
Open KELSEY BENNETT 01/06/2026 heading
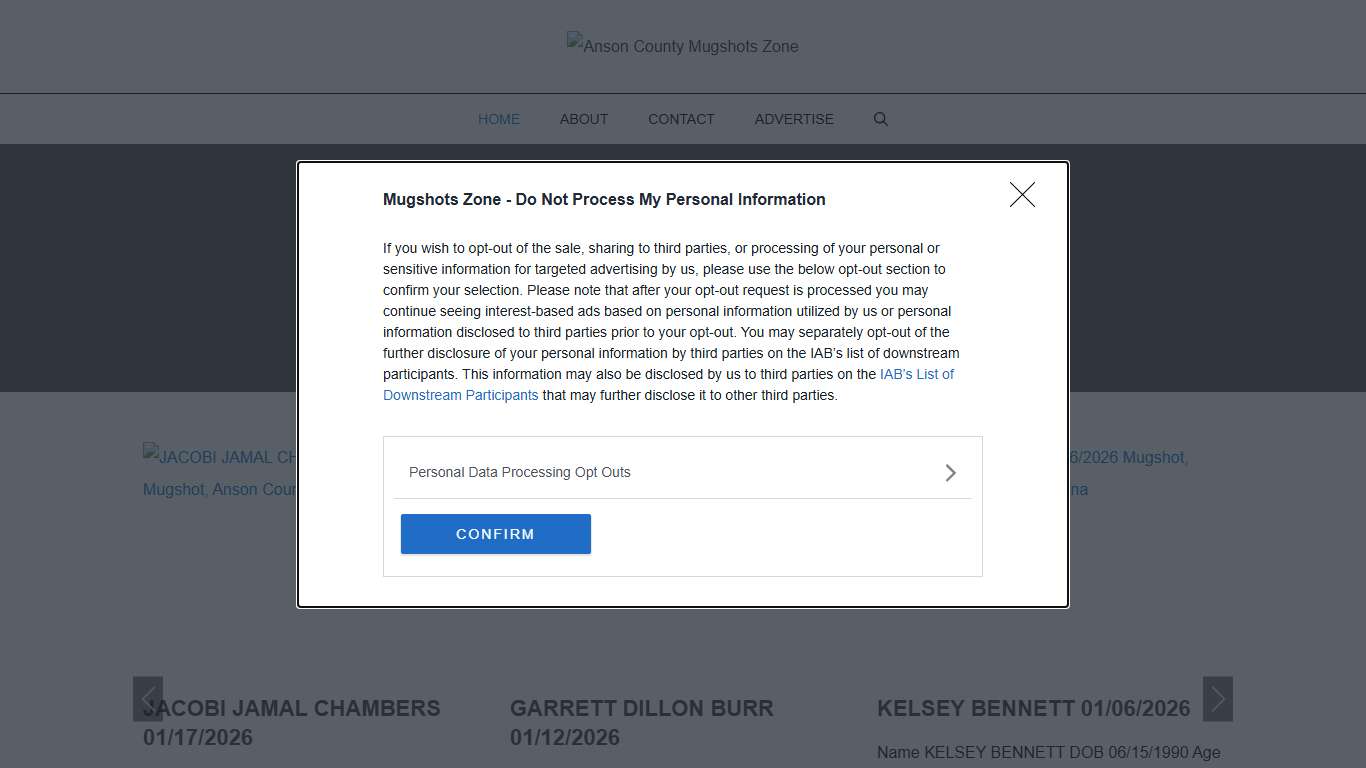click(x=1033, y=709)
